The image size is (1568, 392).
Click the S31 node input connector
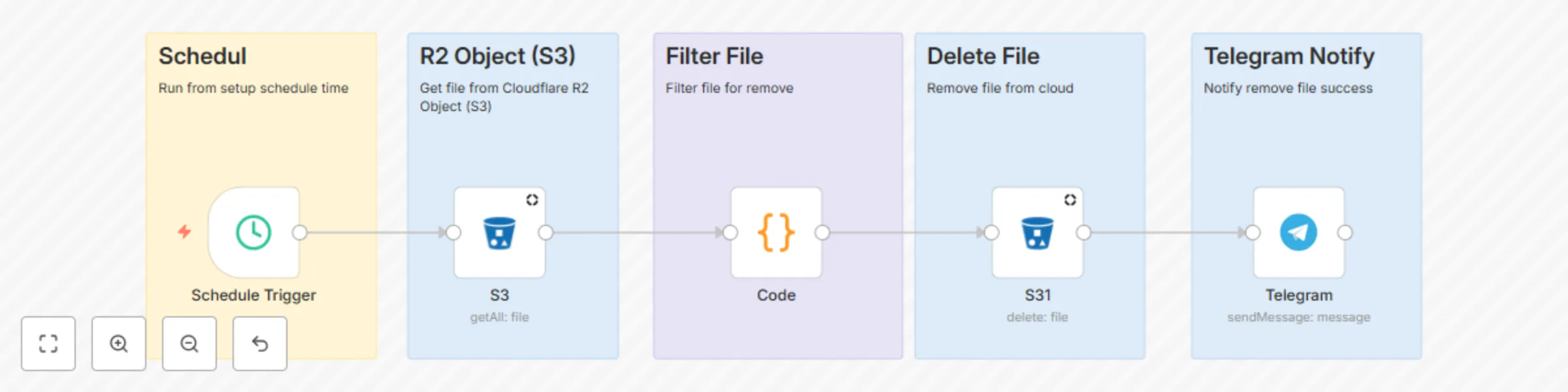[x=992, y=233]
